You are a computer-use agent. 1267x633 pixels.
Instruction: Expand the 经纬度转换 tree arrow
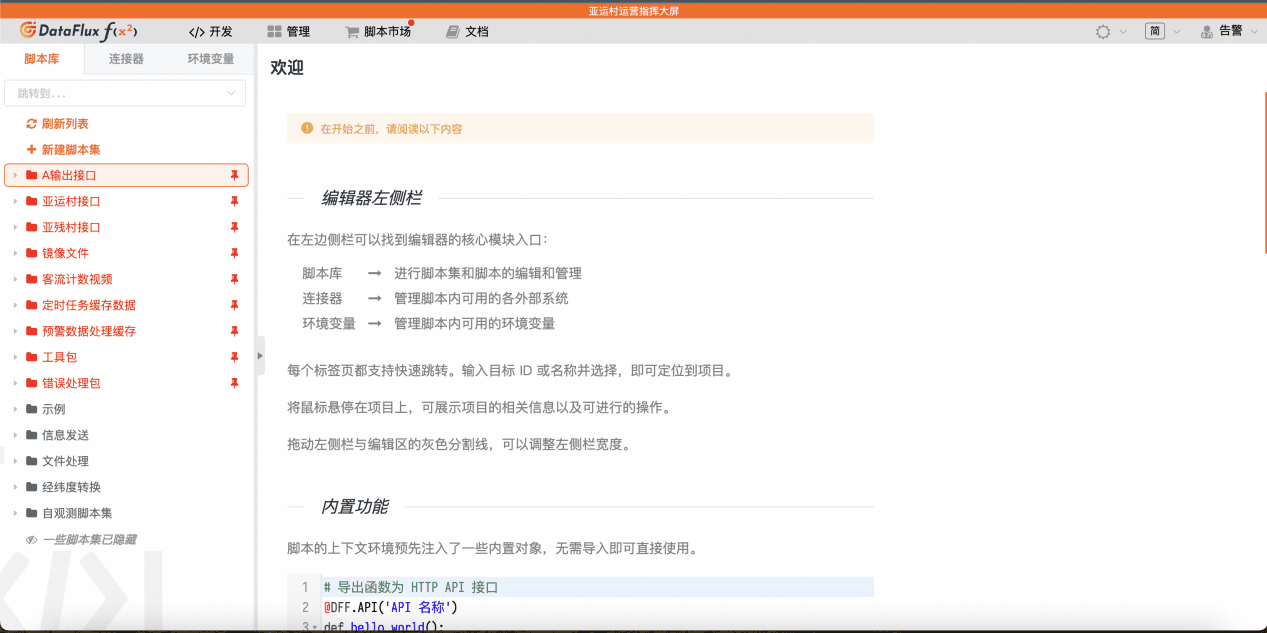(x=15, y=487)
